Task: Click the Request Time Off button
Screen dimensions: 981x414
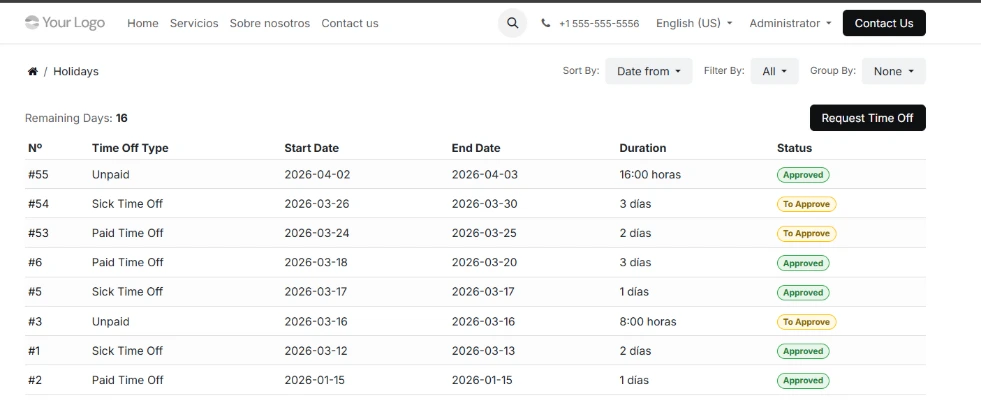Action: click(x=867, y=118)
